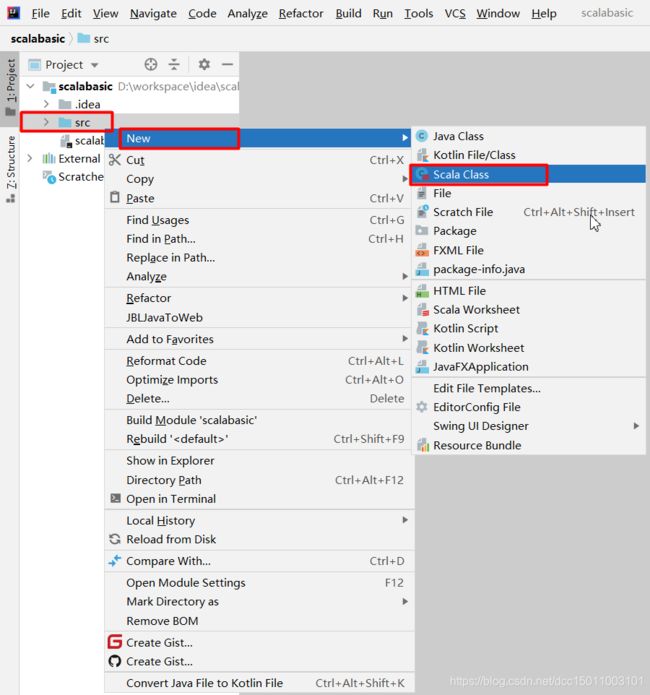
Task: Expand the src folder node
Action: point(46,122)
